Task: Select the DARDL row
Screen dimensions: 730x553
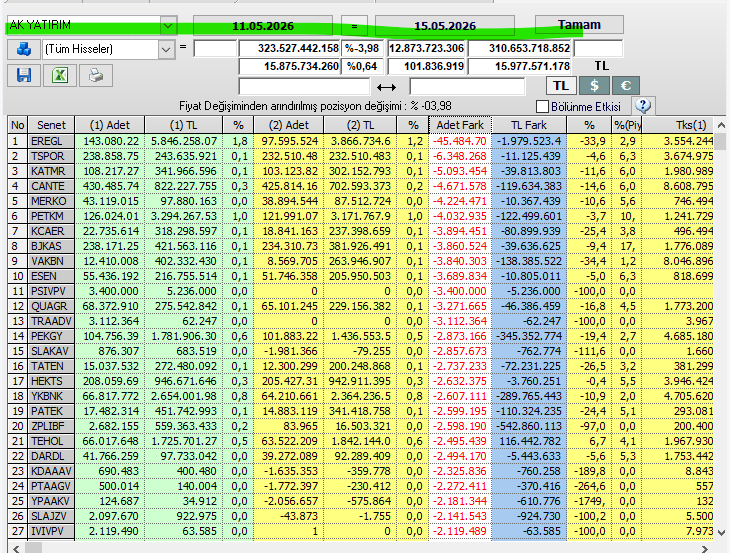Action: [x=360, y=456]
